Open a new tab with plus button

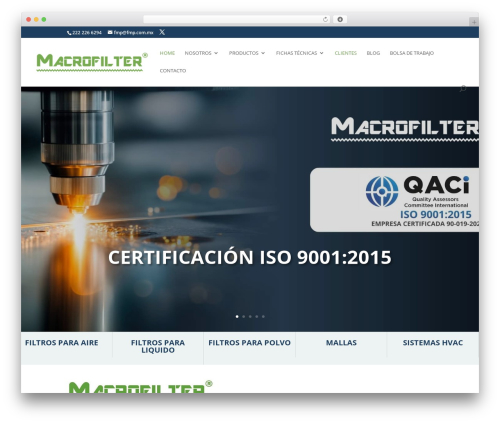click(x=474, y=22)
